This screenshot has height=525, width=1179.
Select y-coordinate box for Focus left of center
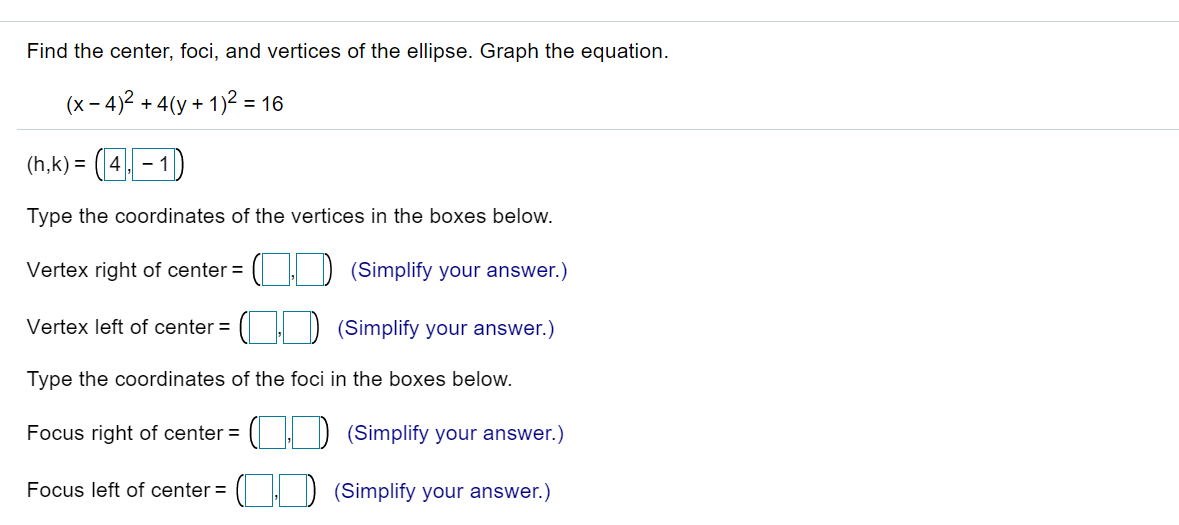[x=295, y=491]
